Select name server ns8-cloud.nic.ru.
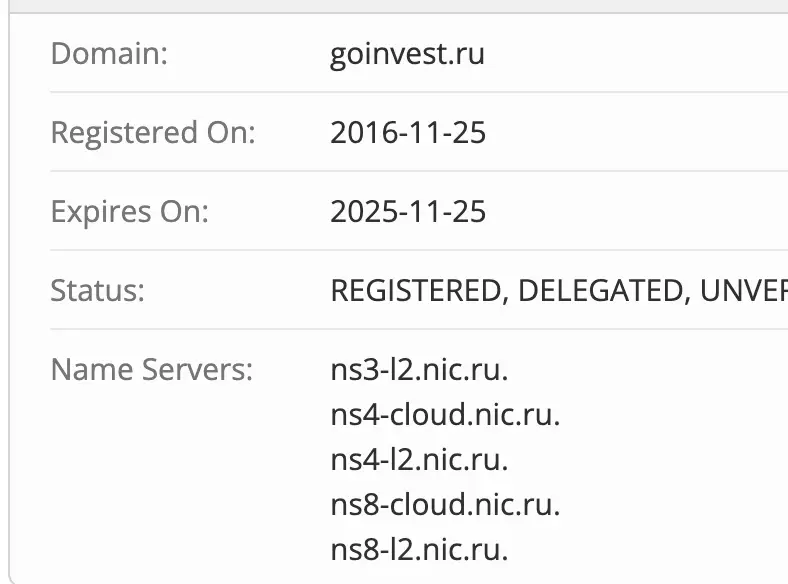The height and width of the screenshot is (584, 788). click(445, 504)
